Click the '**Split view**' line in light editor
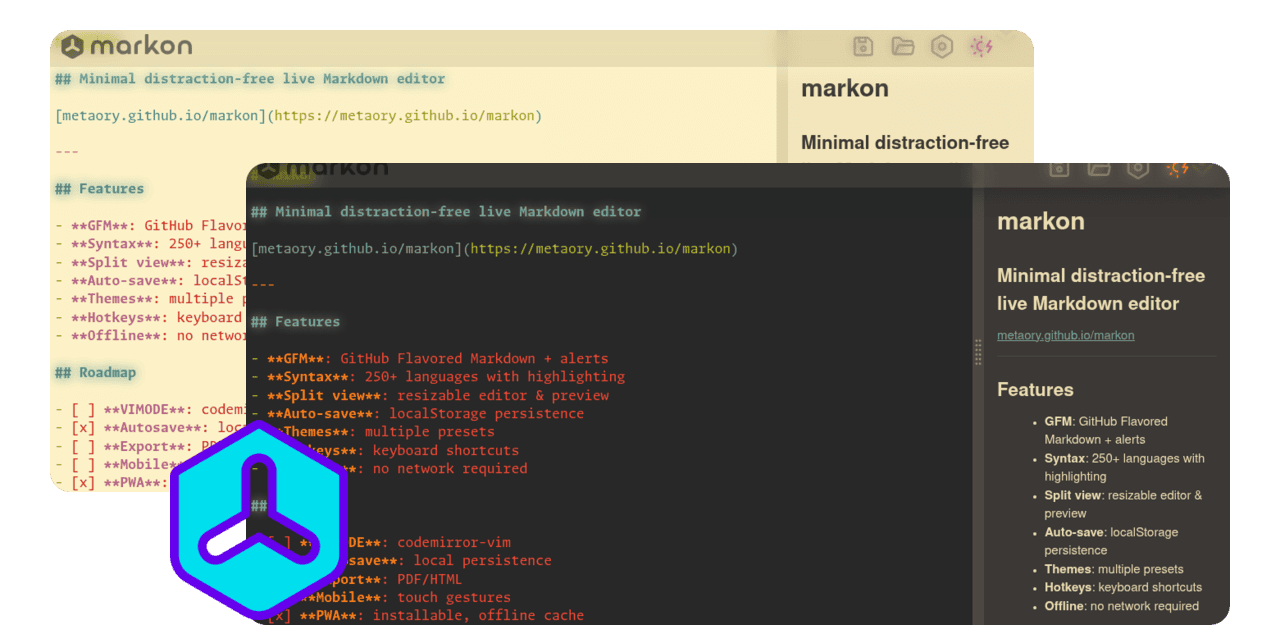 [x=151, y=263]
